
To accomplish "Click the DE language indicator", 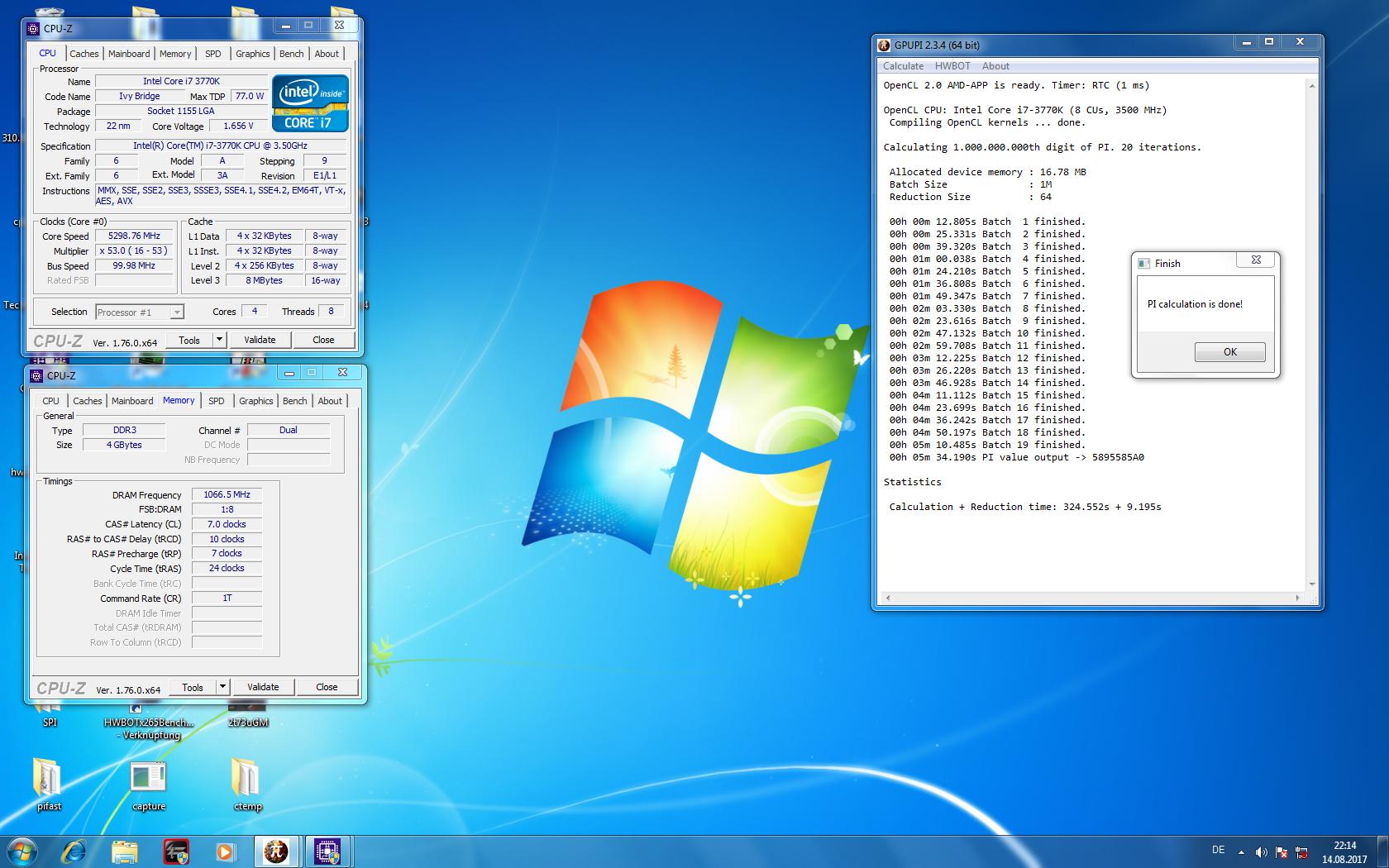I will coord(1218,850).
